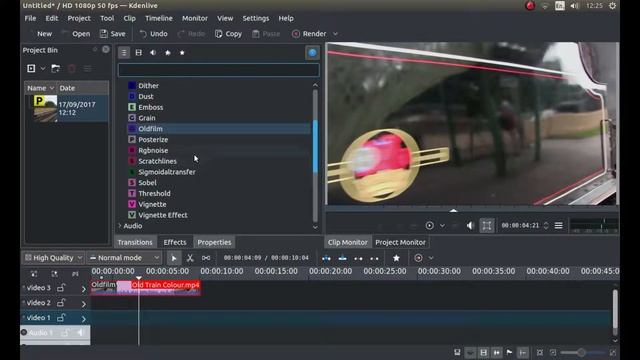Show custom effects icon

168,53
